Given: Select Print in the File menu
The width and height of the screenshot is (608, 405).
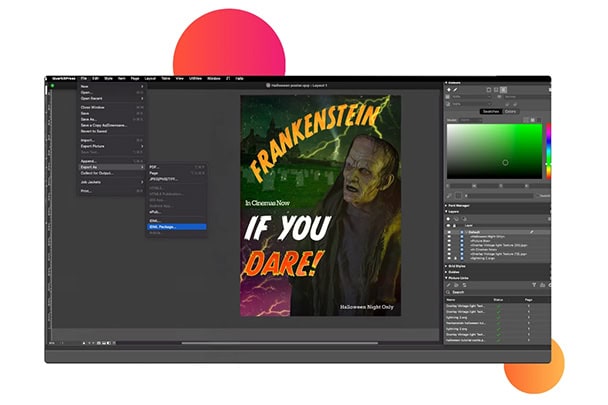Looking at the screenshot, I should pos(112,191).
